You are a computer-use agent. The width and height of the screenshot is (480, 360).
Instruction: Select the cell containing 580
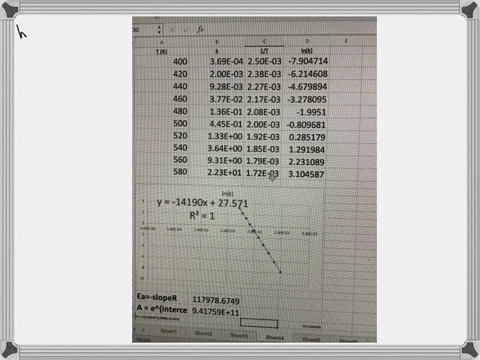180,172
